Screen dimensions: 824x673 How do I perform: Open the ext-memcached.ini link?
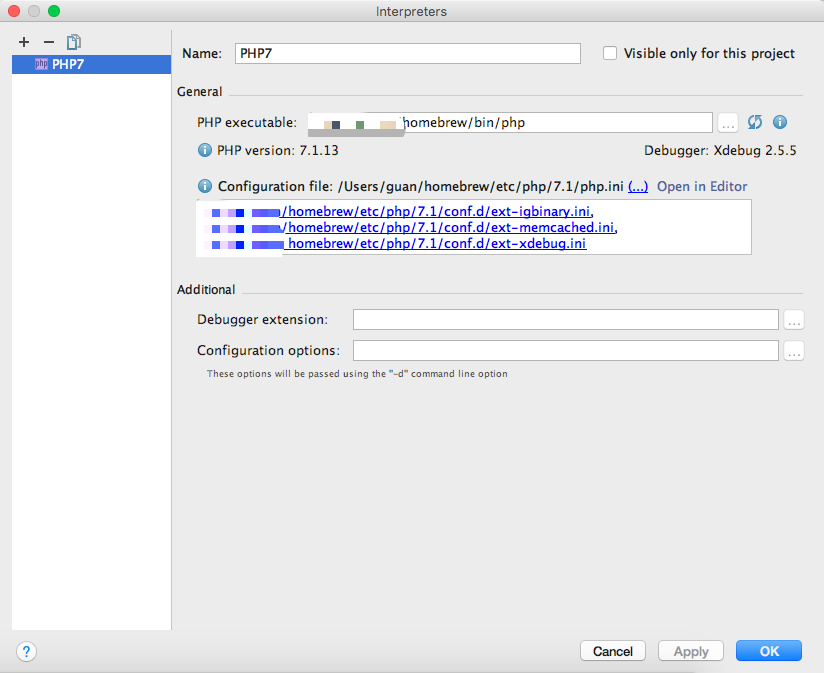click(449, 227)
